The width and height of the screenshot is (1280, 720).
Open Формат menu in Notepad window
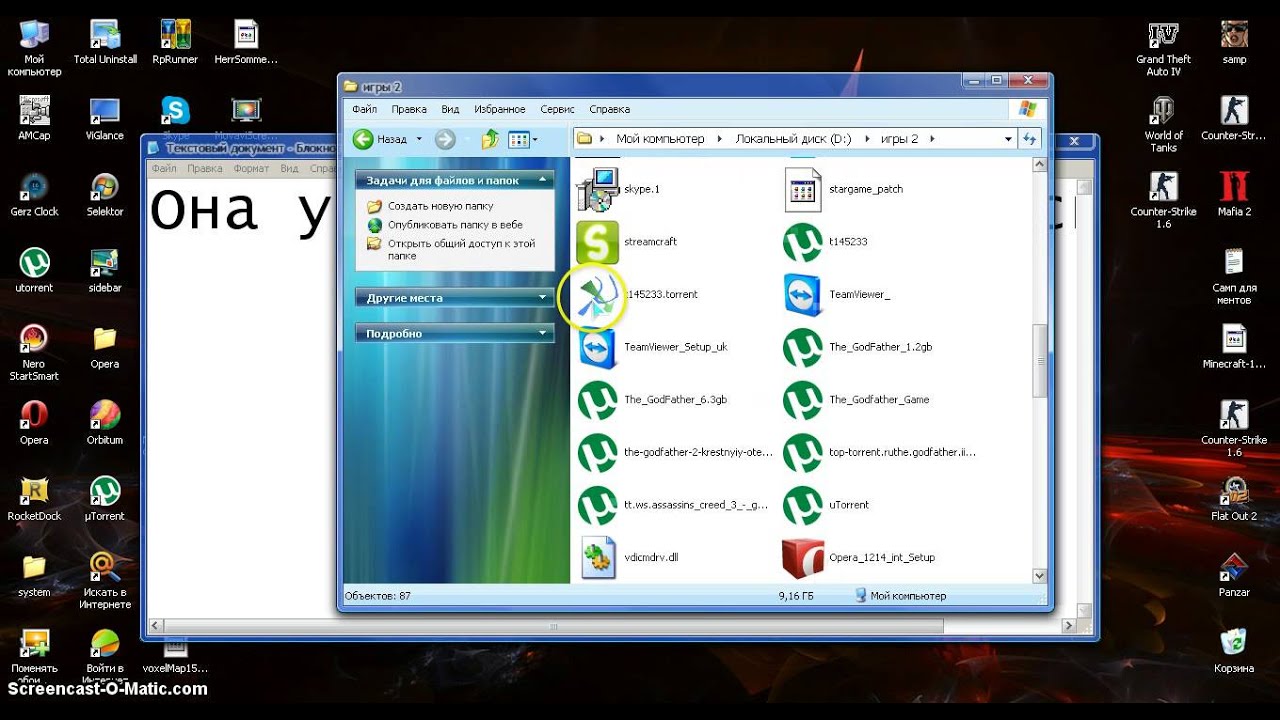251,169
